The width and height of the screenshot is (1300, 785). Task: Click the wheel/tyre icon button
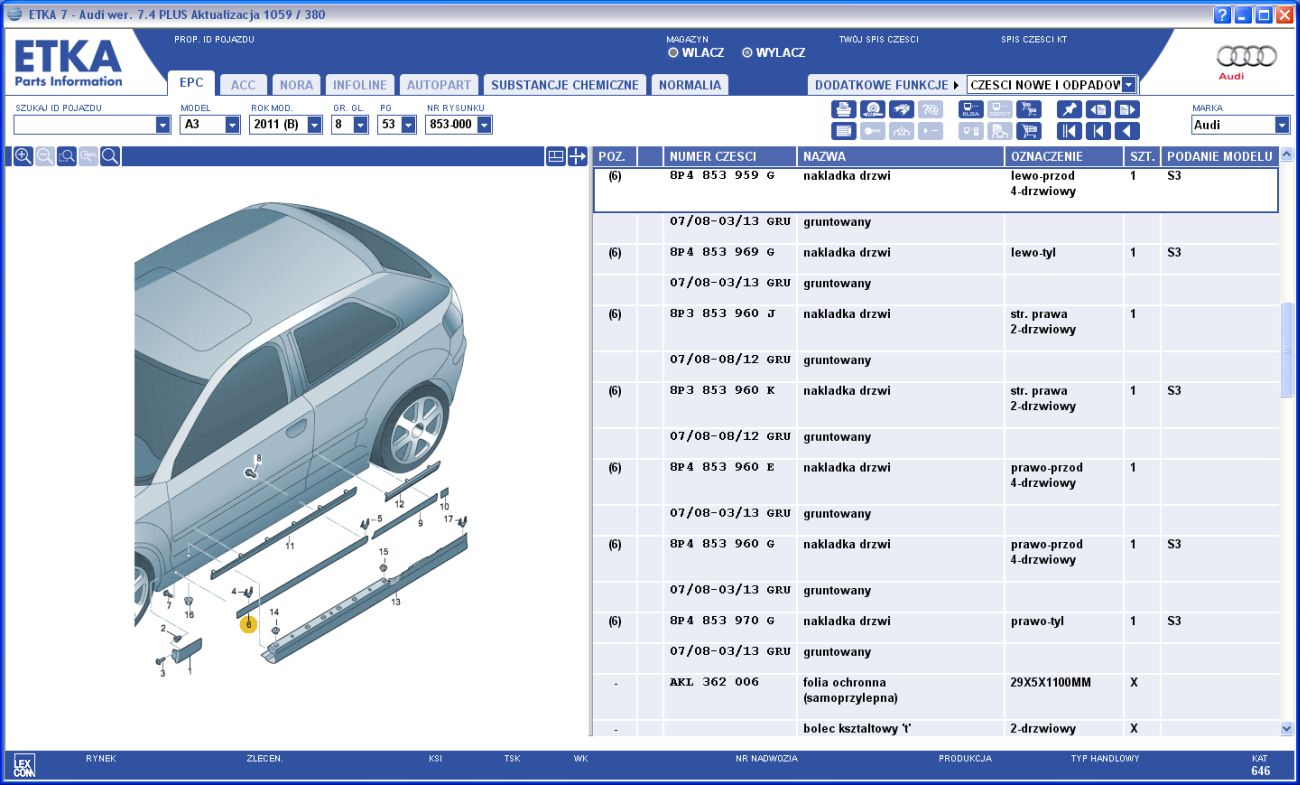point(872,109)
